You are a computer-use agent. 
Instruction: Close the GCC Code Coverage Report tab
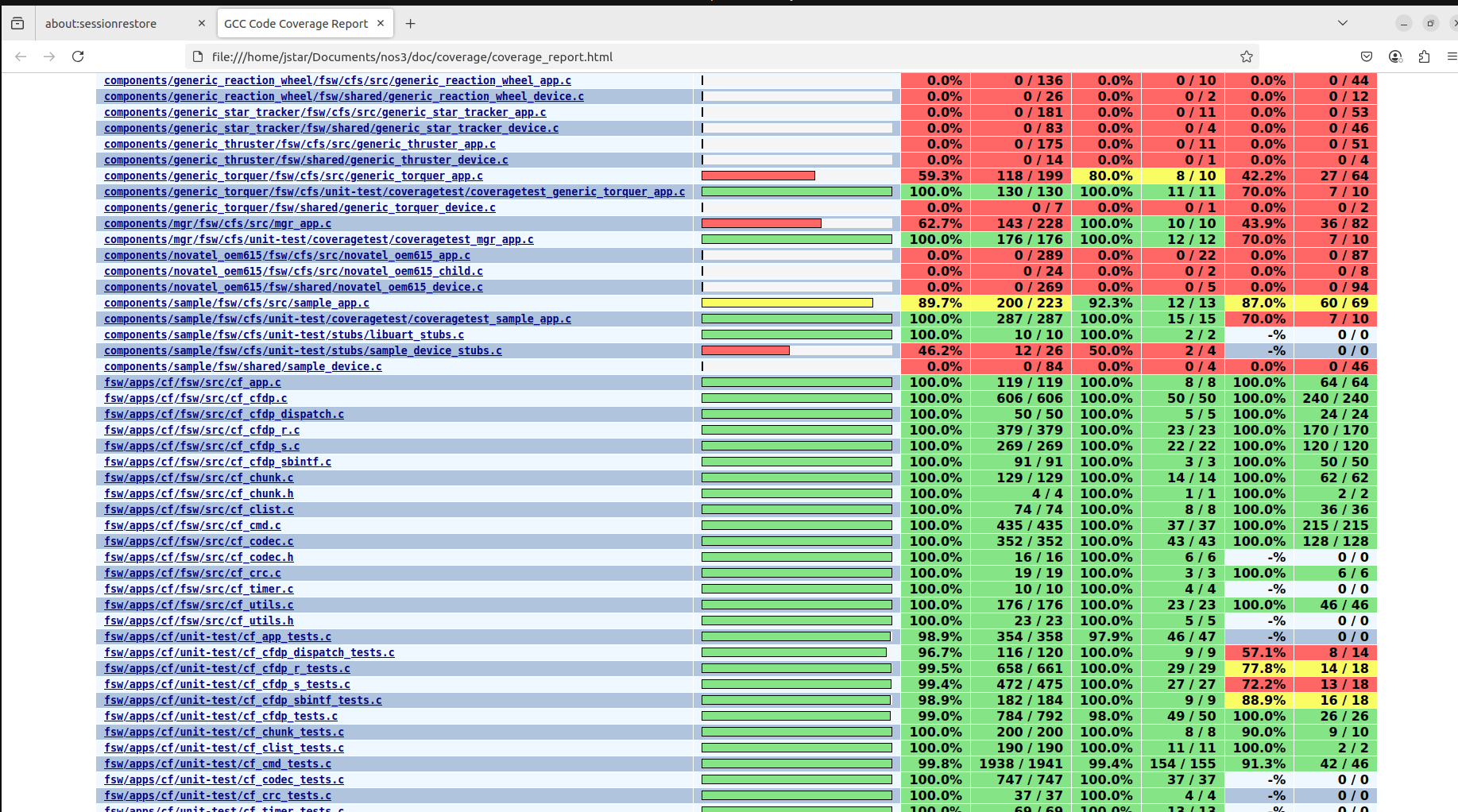coord(381,23)
